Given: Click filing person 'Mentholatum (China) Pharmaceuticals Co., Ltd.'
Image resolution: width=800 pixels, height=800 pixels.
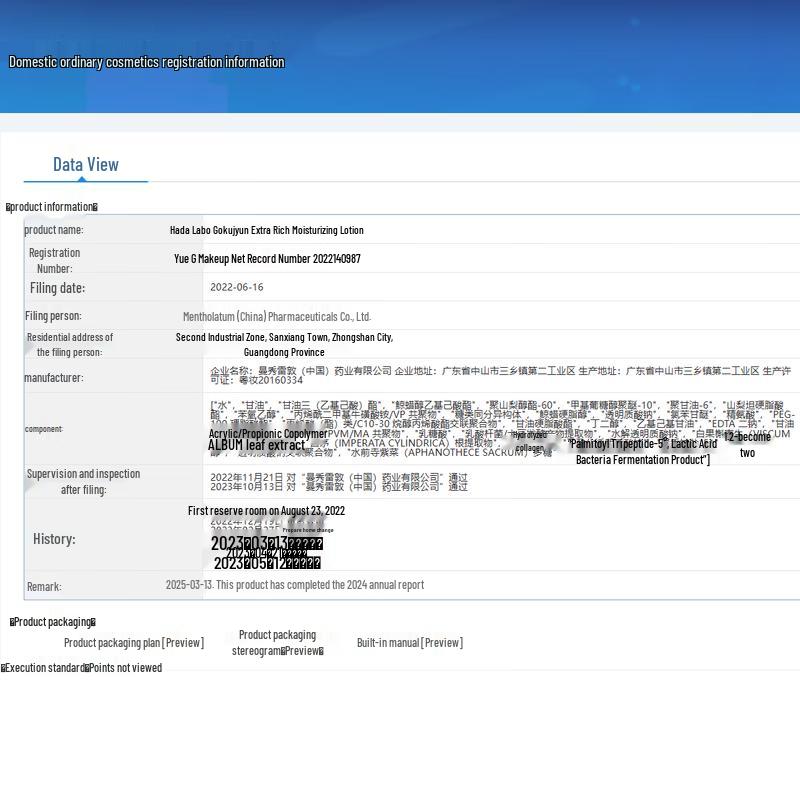Looking at the screenshot, I should click(x=277, y=317).
